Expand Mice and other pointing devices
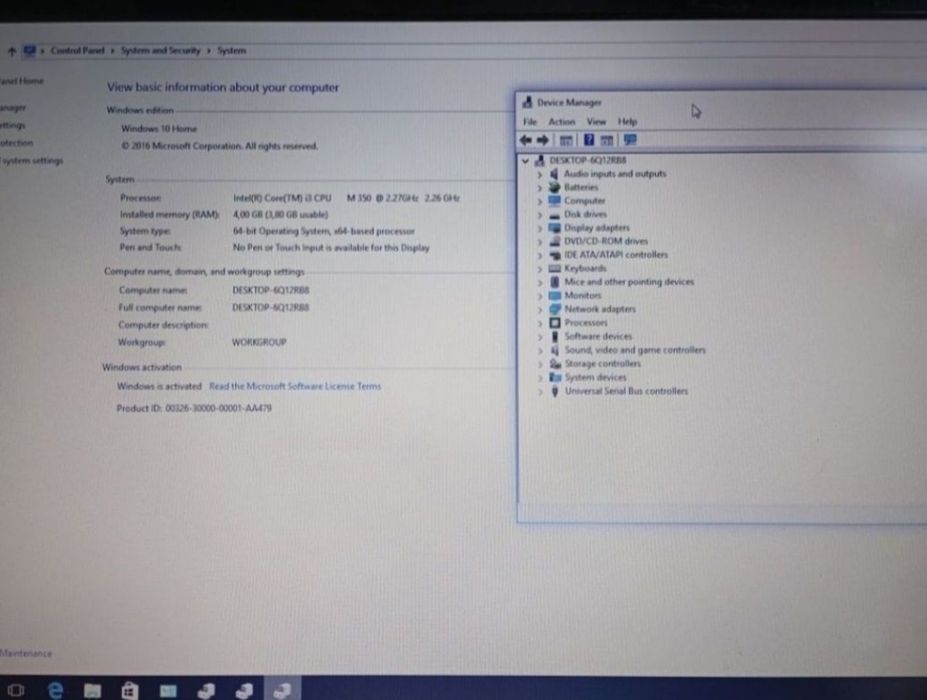 [x=539, y=283]
